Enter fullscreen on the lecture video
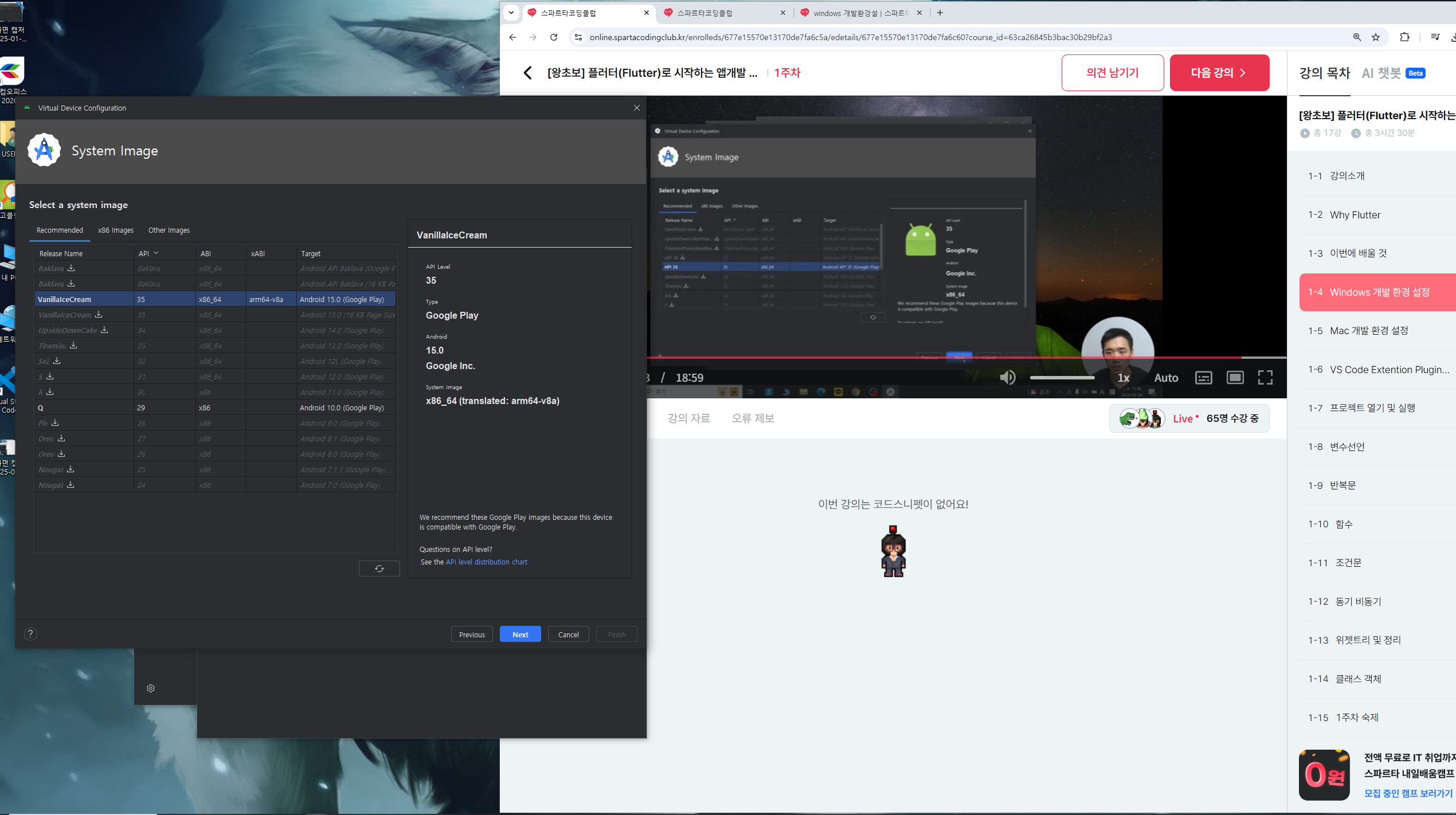1456x815 pixels. pyautogui.click(x=1265, y=377)
